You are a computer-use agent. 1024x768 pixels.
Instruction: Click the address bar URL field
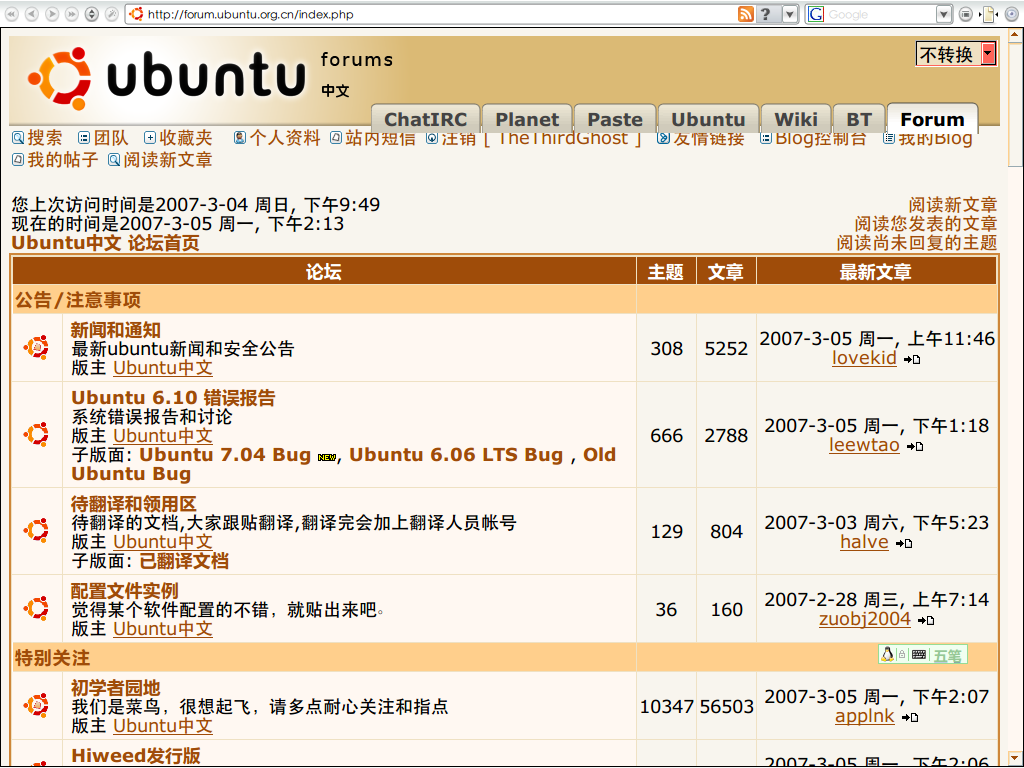438,14
